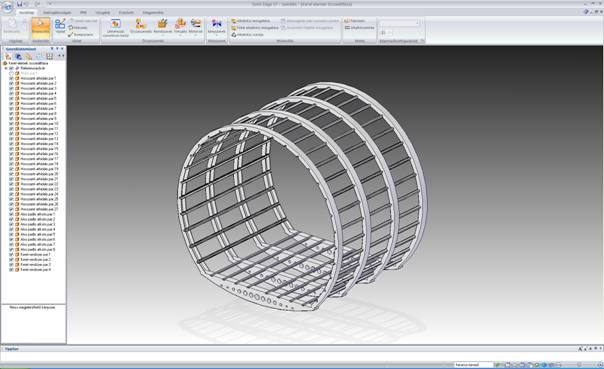
Task: Toggle checkbox of last Keret part in tree
Action: click(x=11, y=270)
